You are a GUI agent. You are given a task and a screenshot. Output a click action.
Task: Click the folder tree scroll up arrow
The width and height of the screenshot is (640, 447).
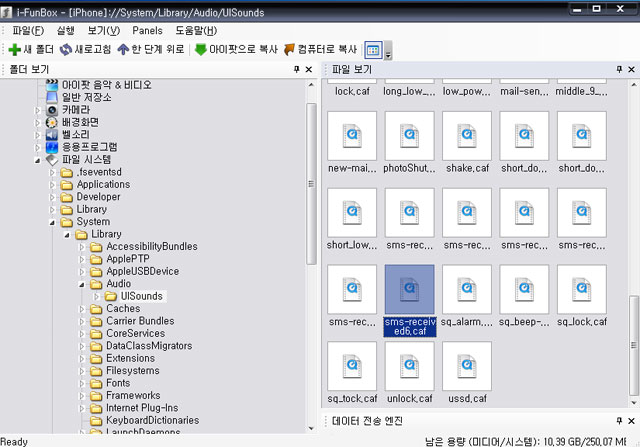point(311,85)
